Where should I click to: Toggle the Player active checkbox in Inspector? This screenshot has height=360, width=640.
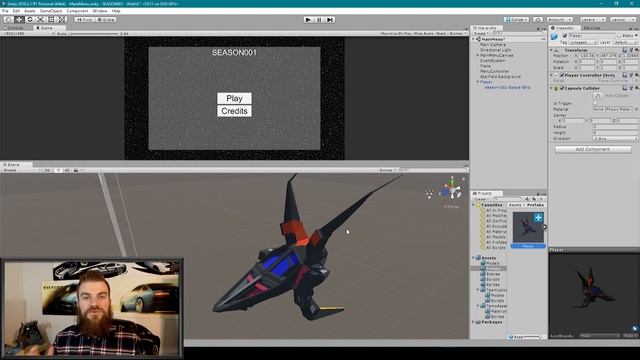tap(565, 36)
